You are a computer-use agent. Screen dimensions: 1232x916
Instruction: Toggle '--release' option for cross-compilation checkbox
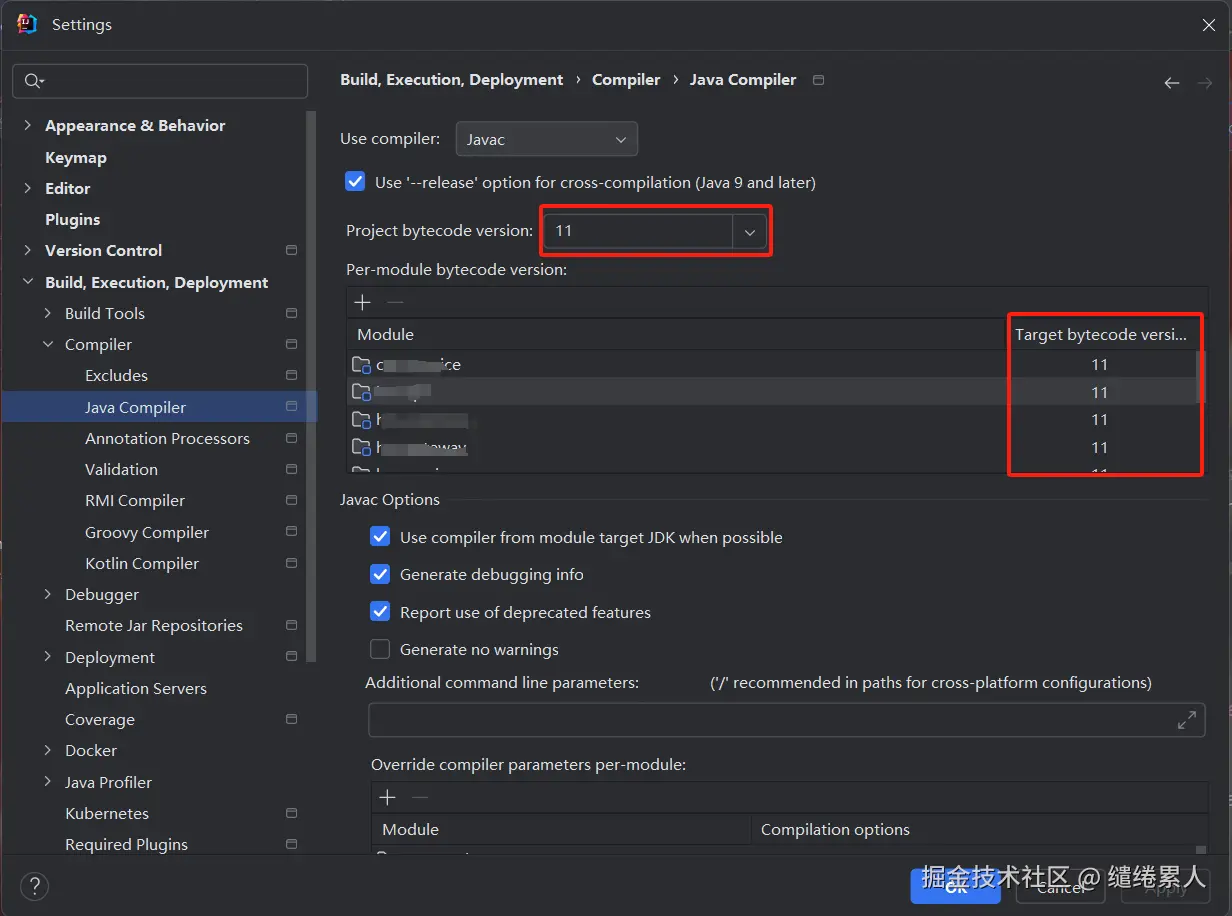tap(355, 182)
